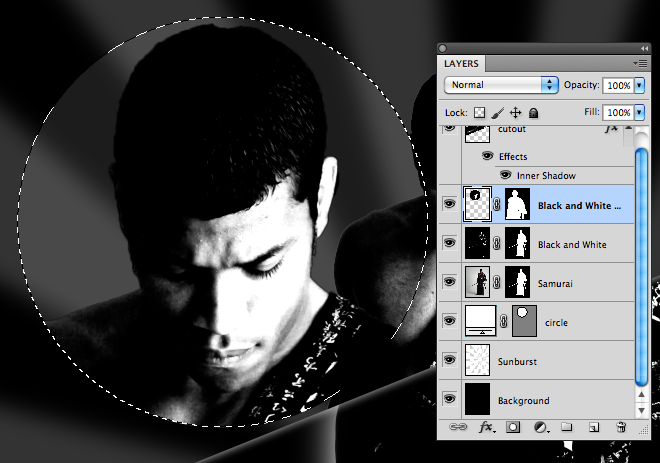Viewport: 660px width, 463px height.
Task: Click the mask link icon on the Samurai layer
Action: [x=497, y=282]
